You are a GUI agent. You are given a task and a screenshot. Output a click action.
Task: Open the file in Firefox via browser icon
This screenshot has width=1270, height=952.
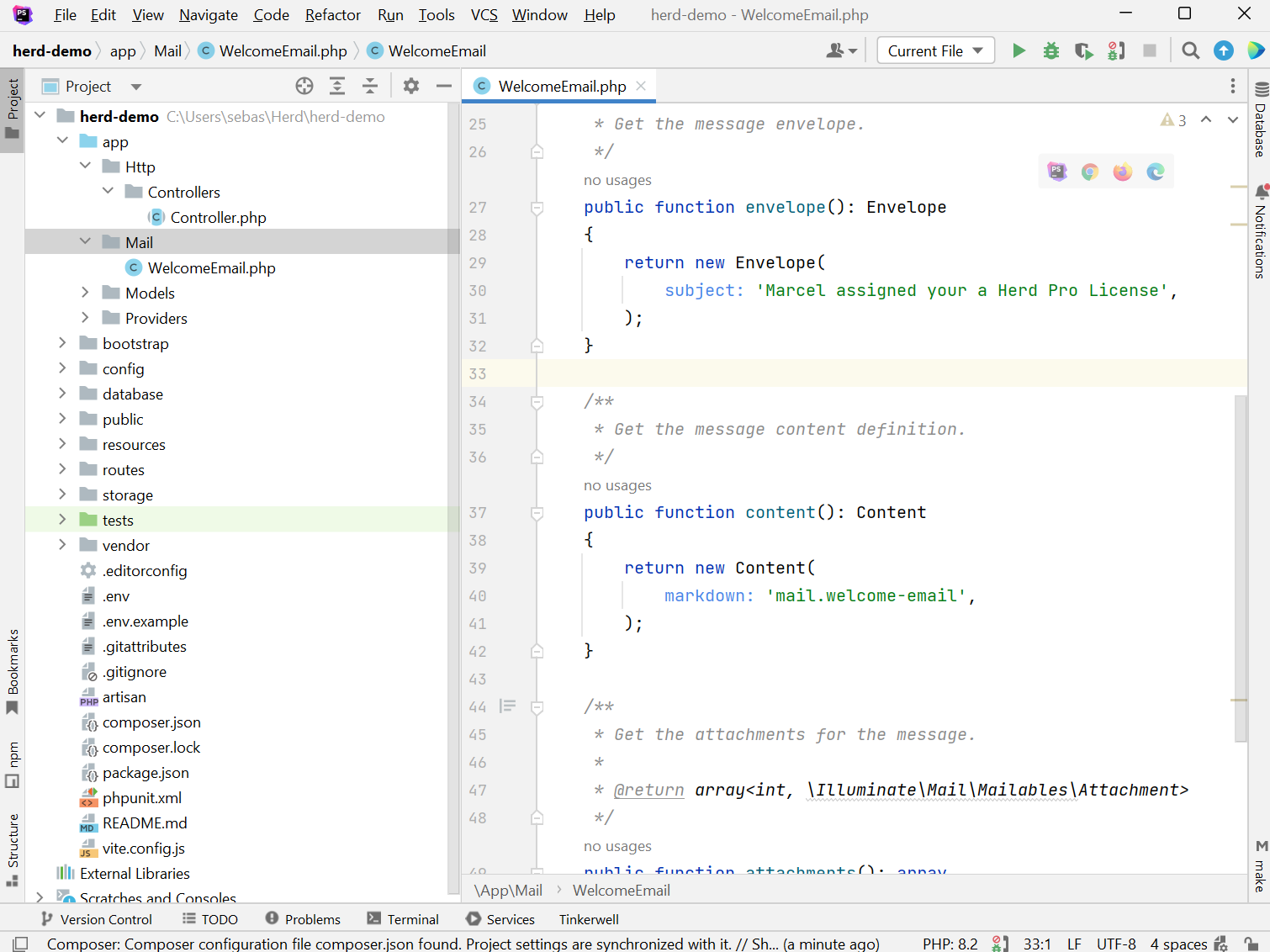tap(1122, 171)
